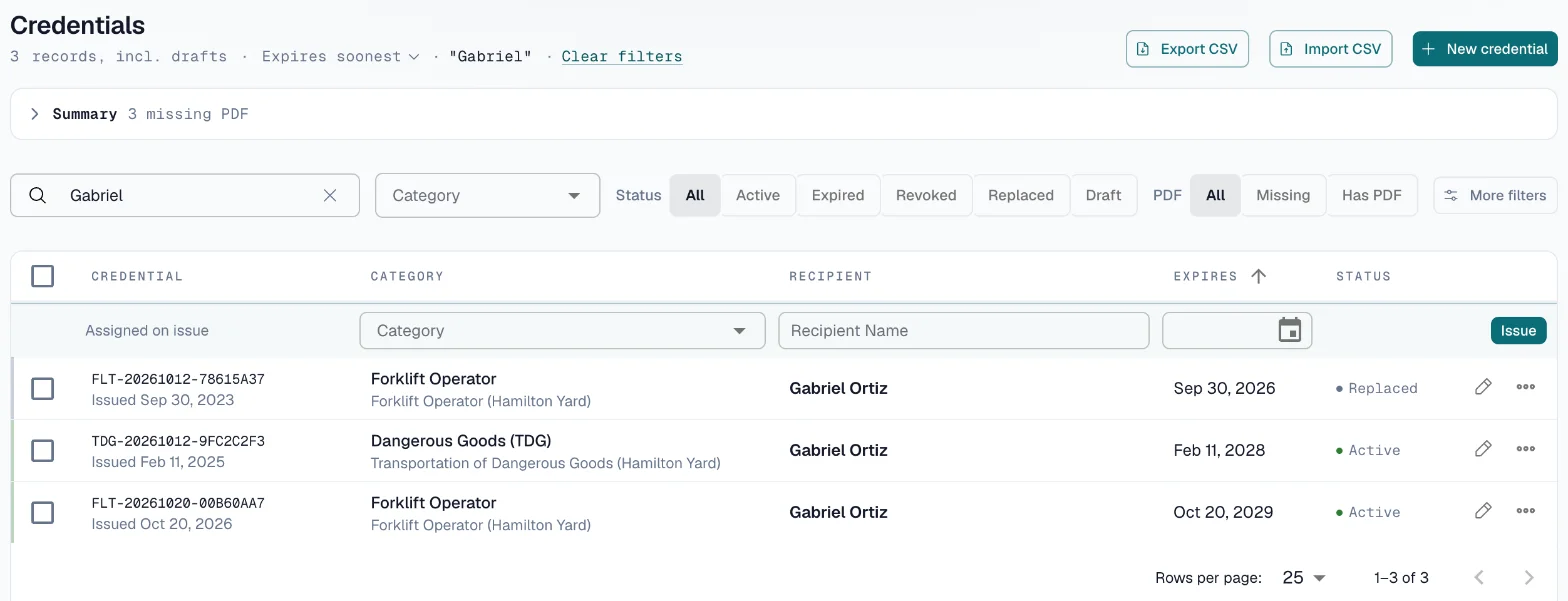
Task: Open more actions for TDG-20261012-9FC2C2F3
Action: point(1525,449)
